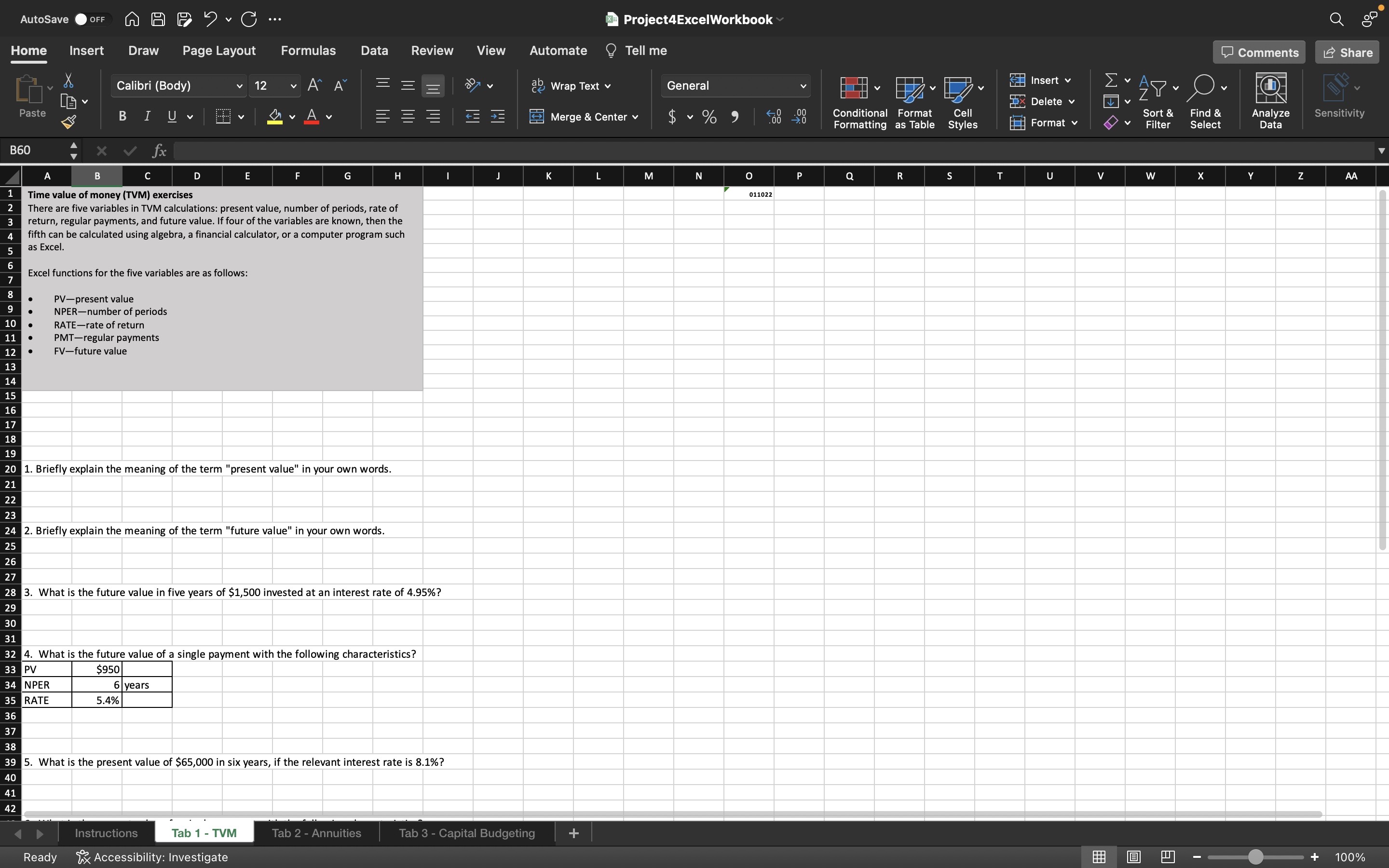The height and width of the screenshot is (868, 1389).
Task: Apply italic formatting
Action: coord(147,116)
